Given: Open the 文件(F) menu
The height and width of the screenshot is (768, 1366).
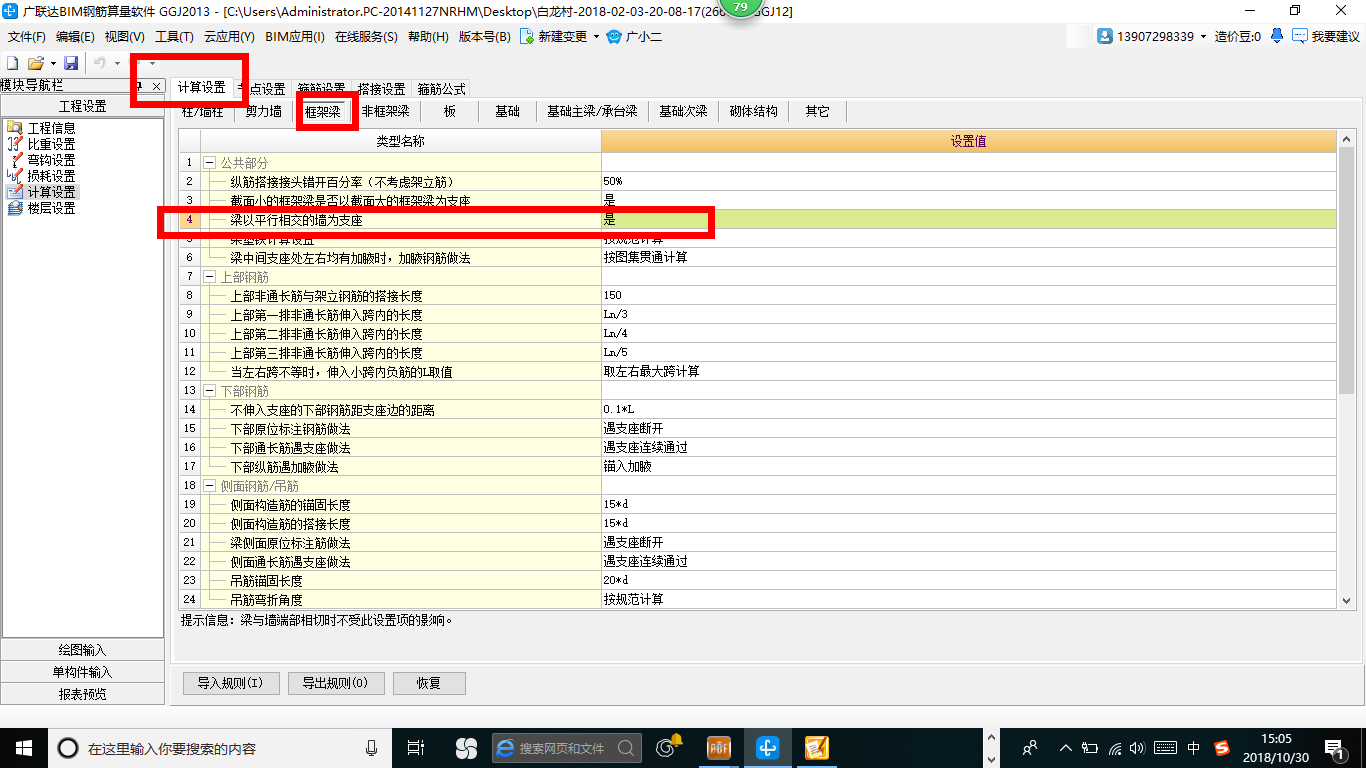Looking at the screenshot, I should coord(27,37).
